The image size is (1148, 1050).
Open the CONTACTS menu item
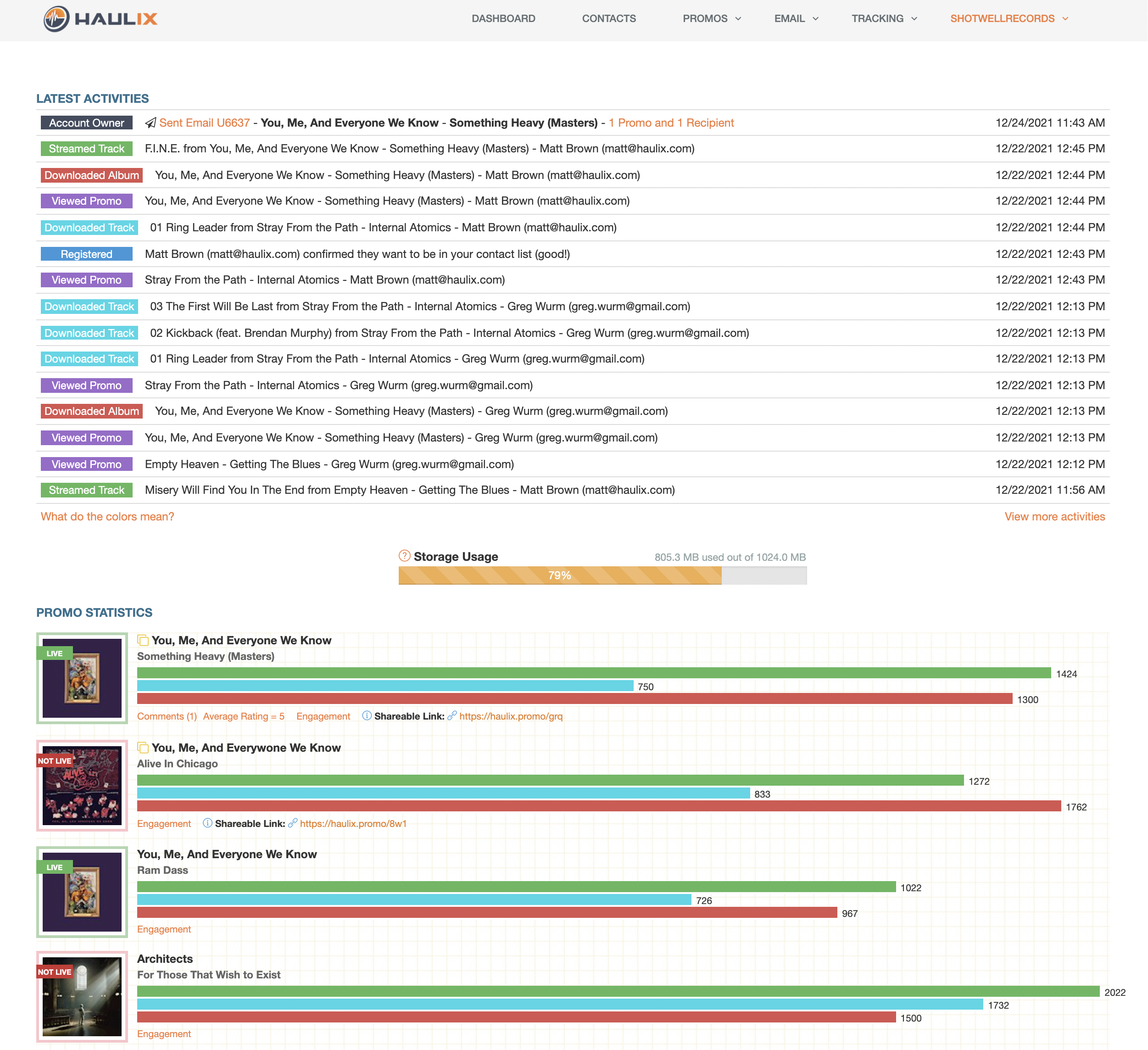point(609,19)
